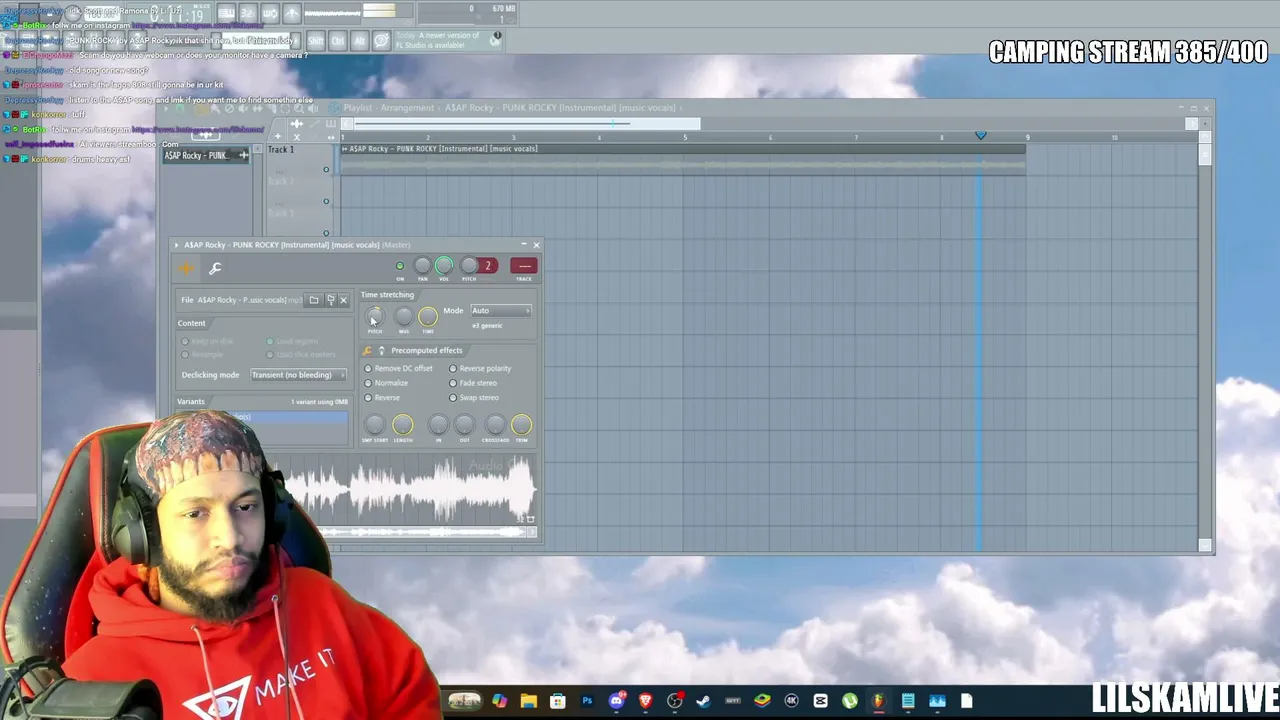Click the playhead marker on the playlist timeline
The image size is (1280, 720).
click(981, 136)
